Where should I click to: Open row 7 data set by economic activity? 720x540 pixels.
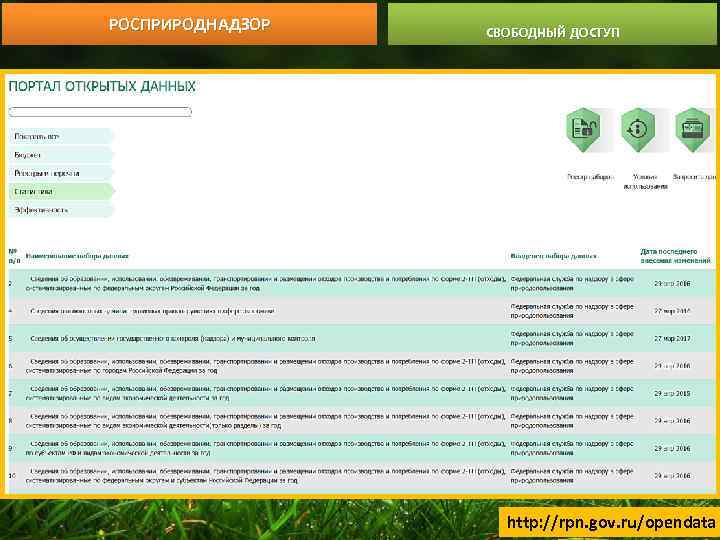(x=266, y=394)
